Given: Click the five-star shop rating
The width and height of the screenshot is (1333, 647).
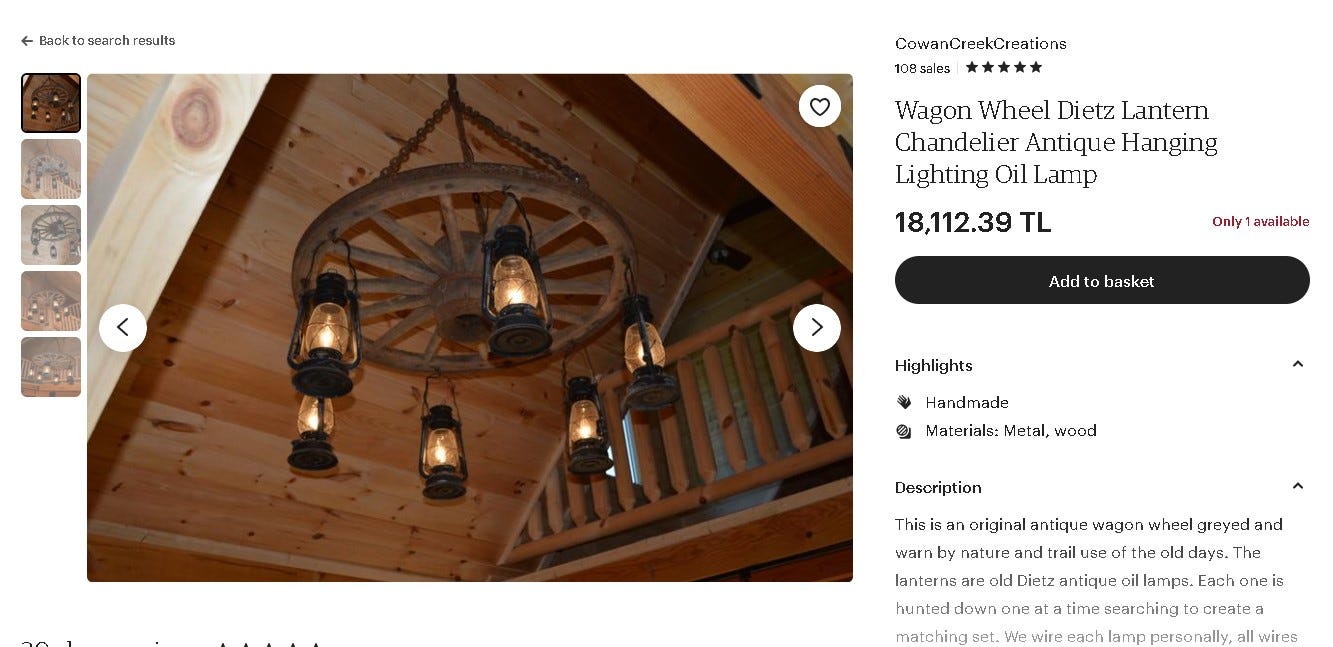Looking at the screenshot, I should [x=1003, y=67].
